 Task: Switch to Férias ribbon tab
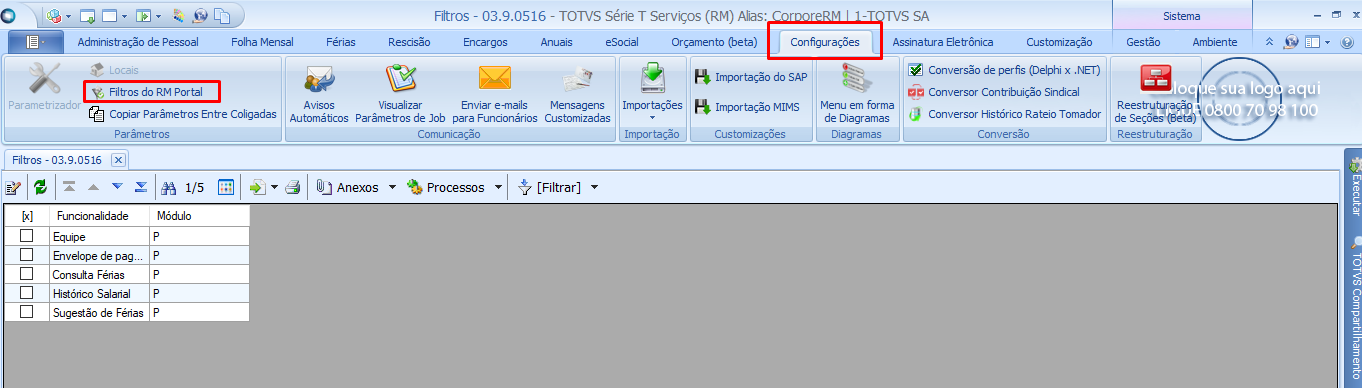pos(340,42)
